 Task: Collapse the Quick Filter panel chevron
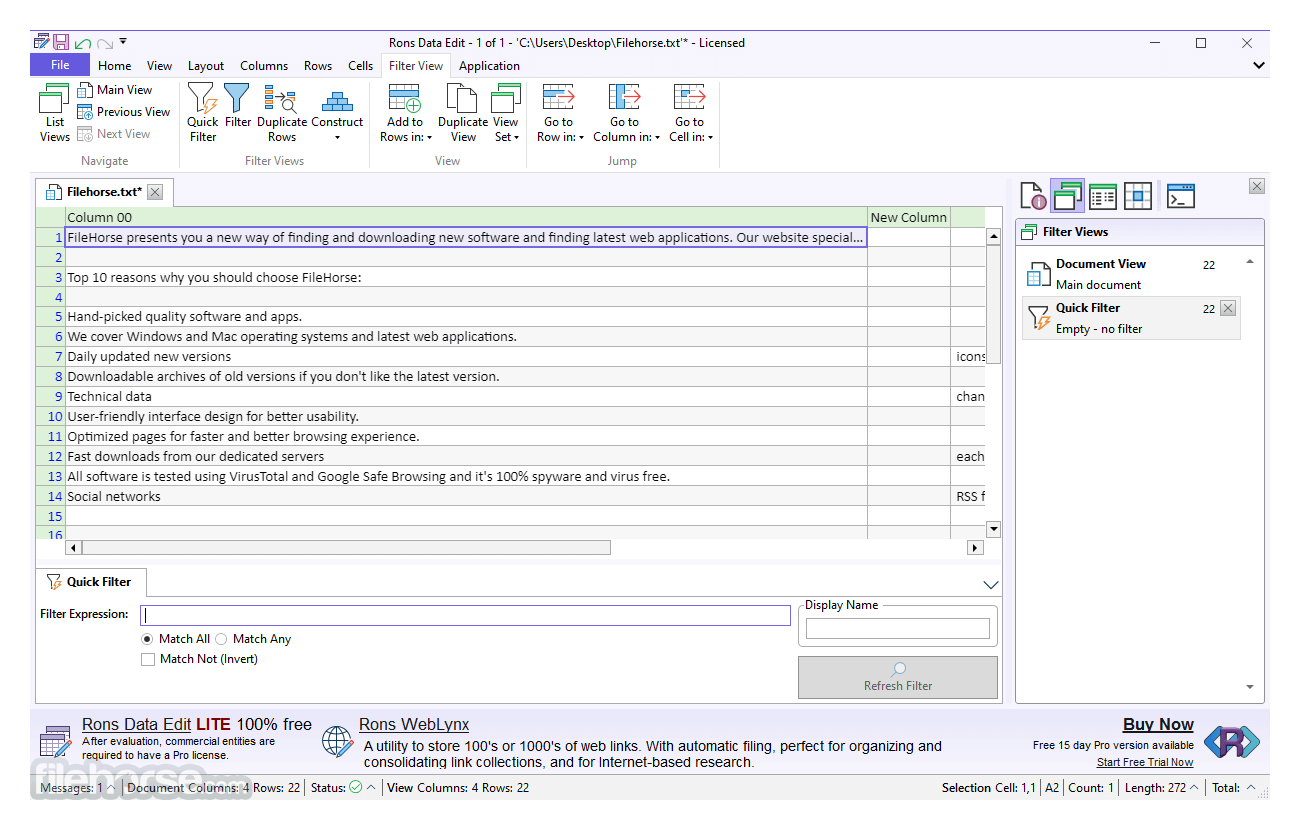991,585
